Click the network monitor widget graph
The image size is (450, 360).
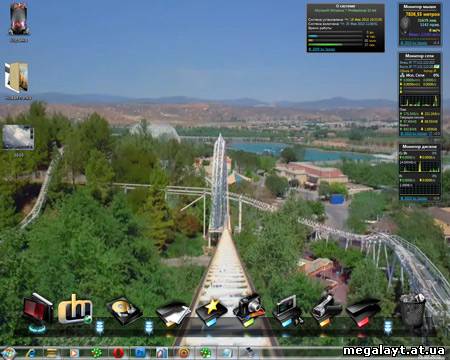point(420,101)
